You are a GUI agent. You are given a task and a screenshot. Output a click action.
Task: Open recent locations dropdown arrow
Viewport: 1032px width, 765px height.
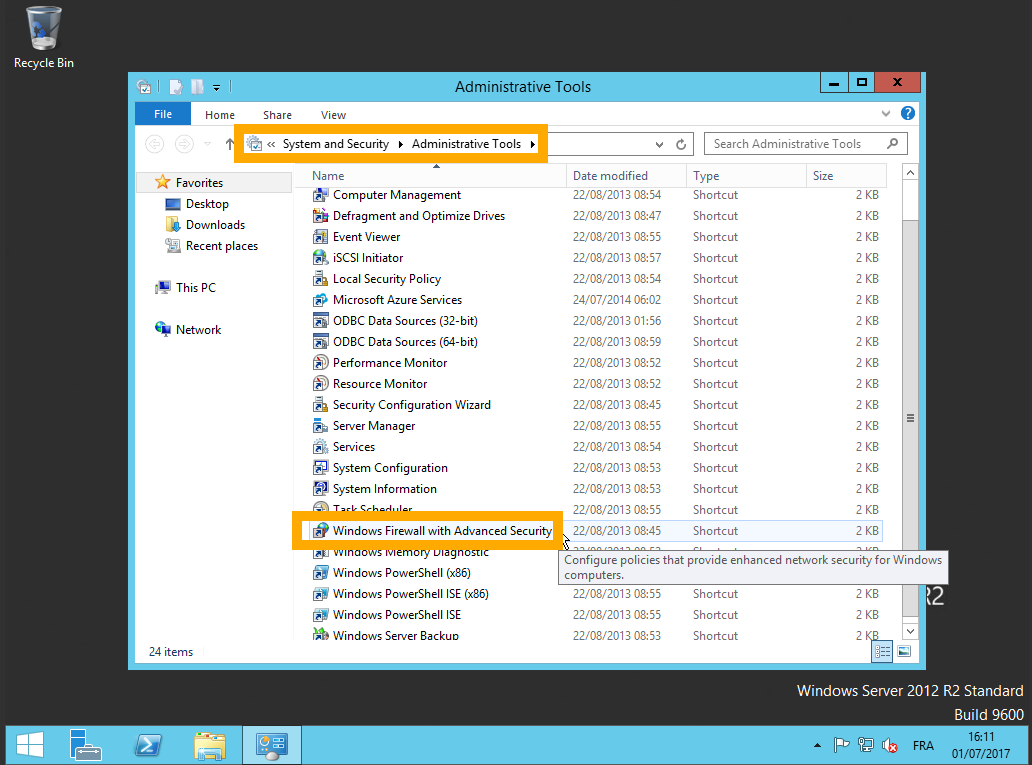click(x=207, y=144)
